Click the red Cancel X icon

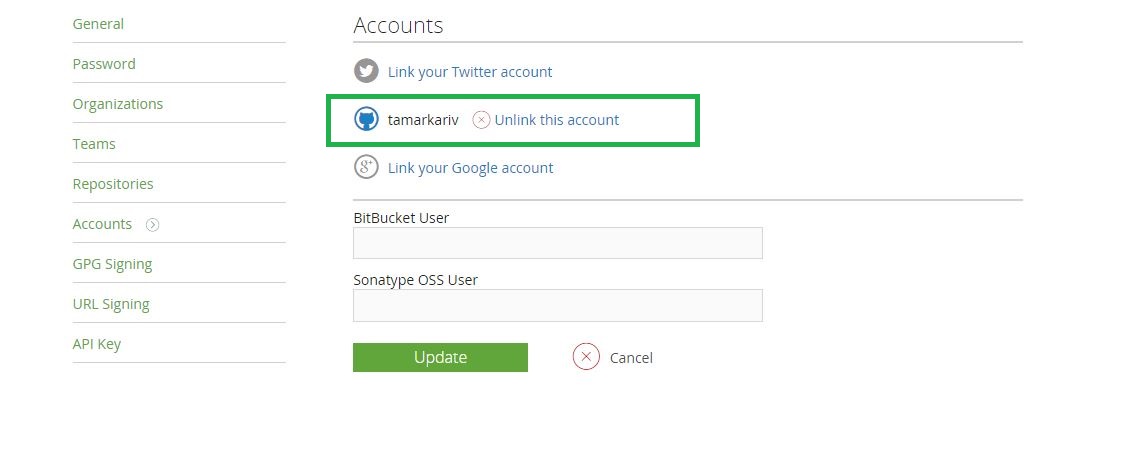tap(586, 357)
